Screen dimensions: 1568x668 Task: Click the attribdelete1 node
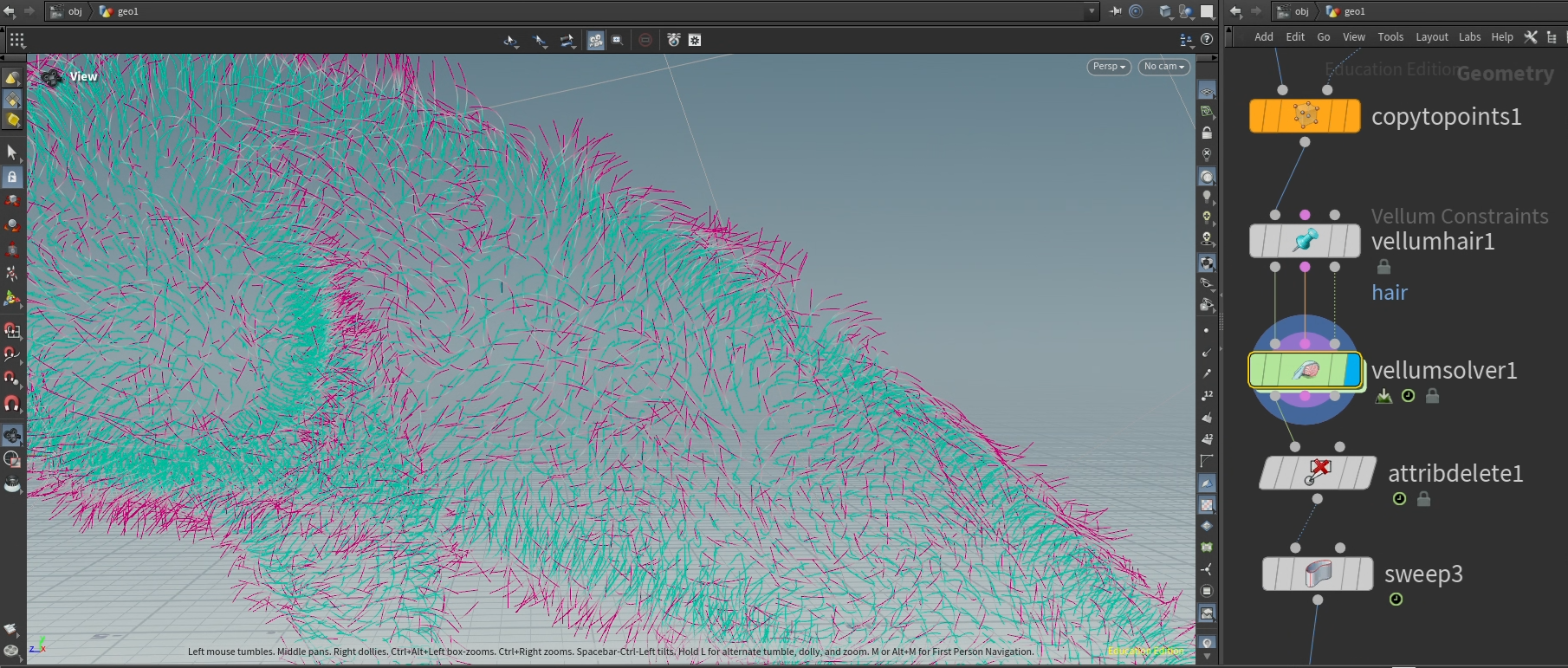1317,473
